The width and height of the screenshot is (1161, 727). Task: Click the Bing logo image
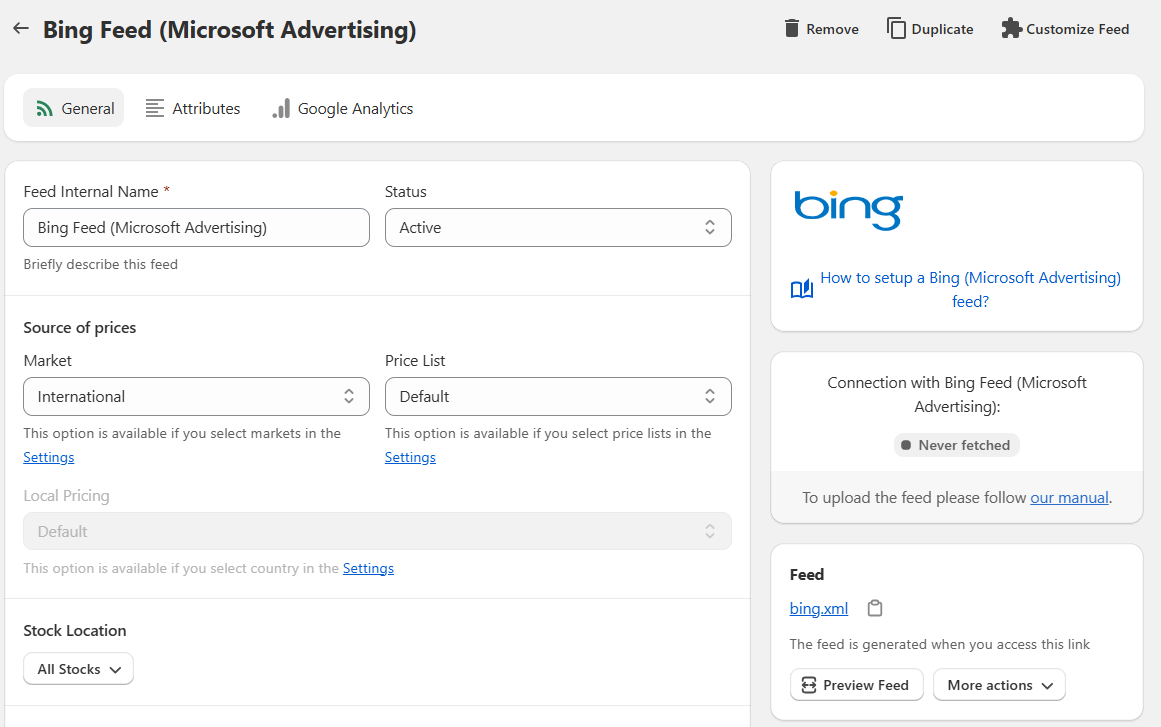(849, 210)
